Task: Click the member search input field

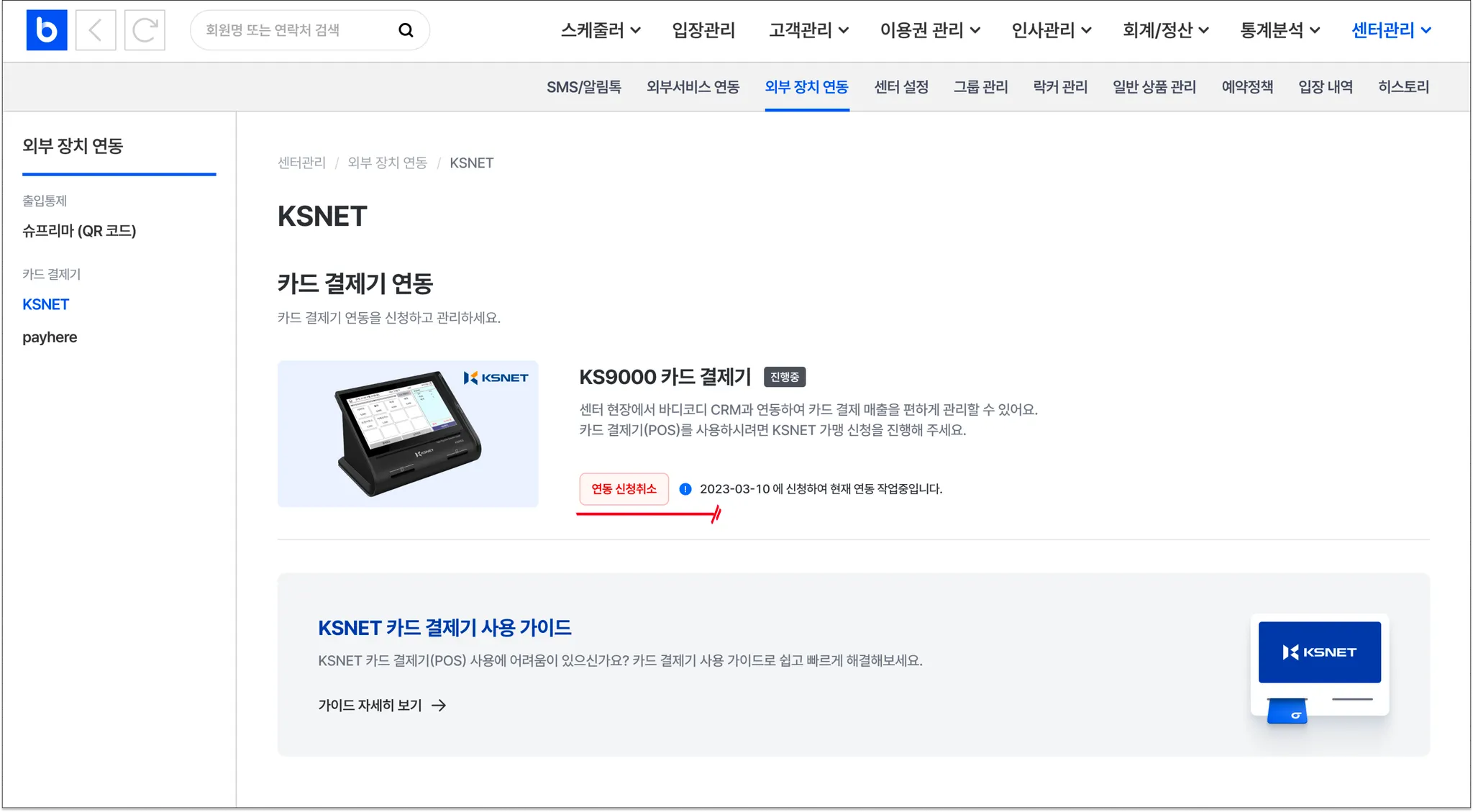Action: coord(295,30)
